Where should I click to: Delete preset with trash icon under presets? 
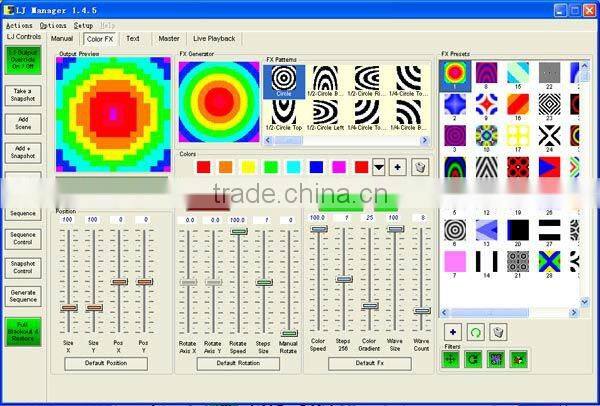tap(498, 331)
